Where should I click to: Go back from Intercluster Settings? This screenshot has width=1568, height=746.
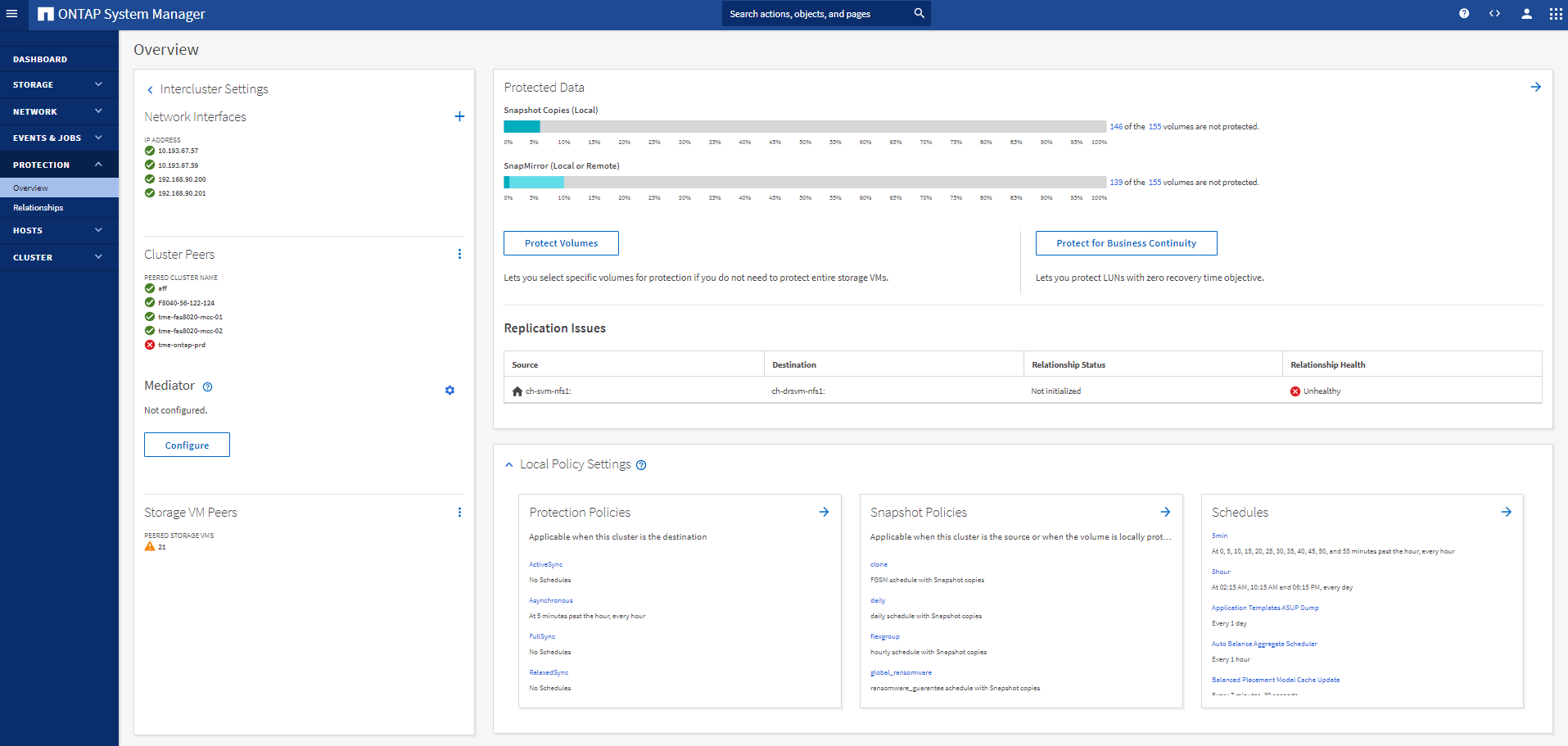pos(150,90)
